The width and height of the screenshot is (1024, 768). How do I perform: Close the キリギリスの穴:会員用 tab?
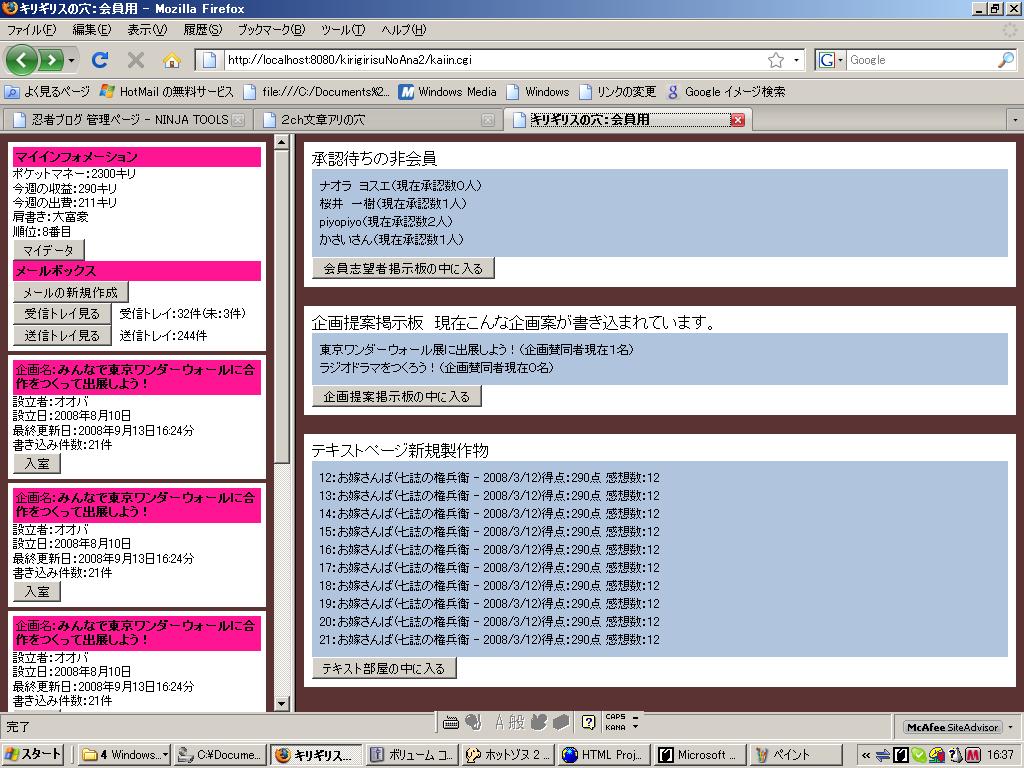click(x=738, y=120)
